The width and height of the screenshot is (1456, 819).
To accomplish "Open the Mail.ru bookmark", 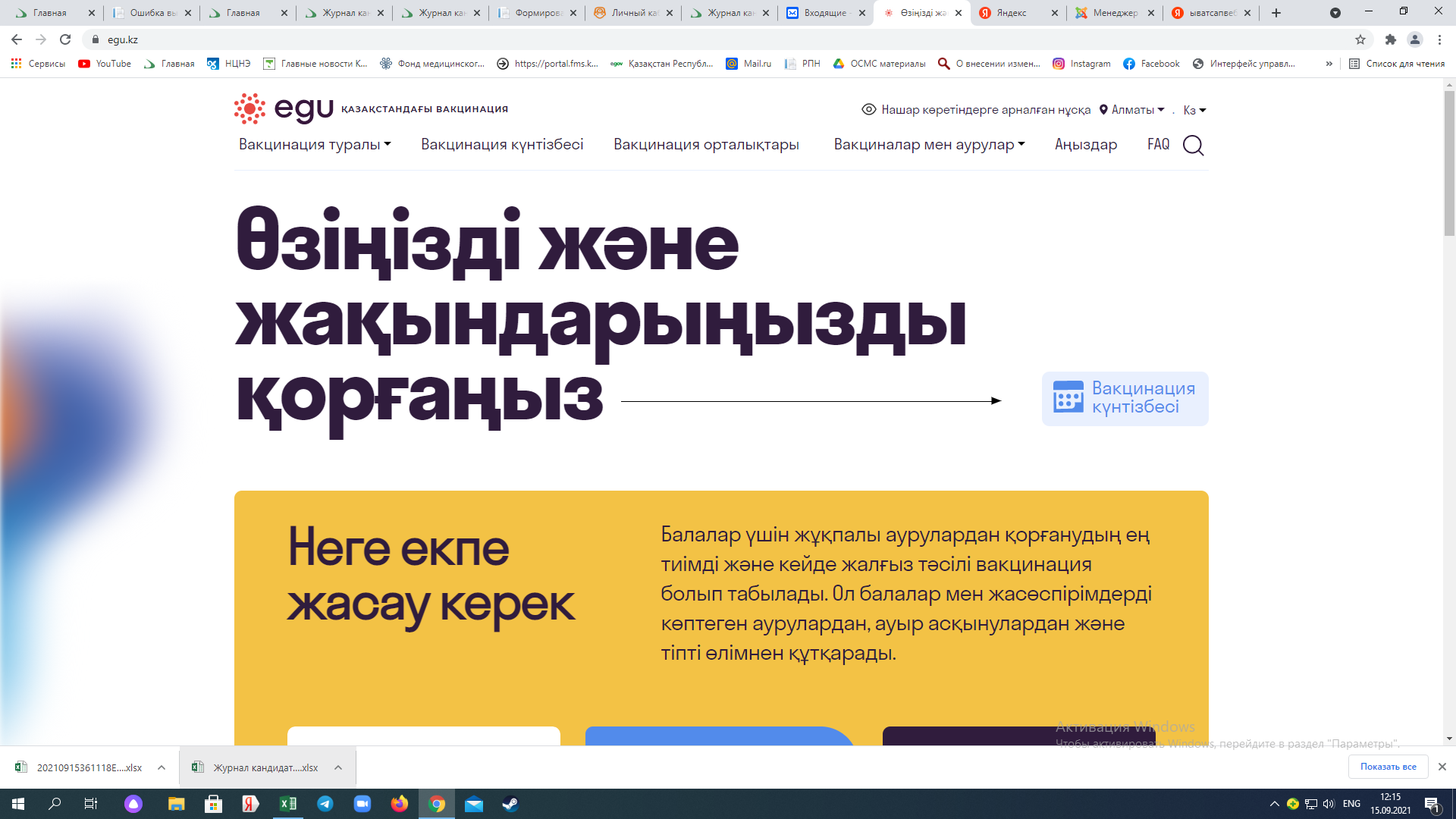I will coord(748,64).
